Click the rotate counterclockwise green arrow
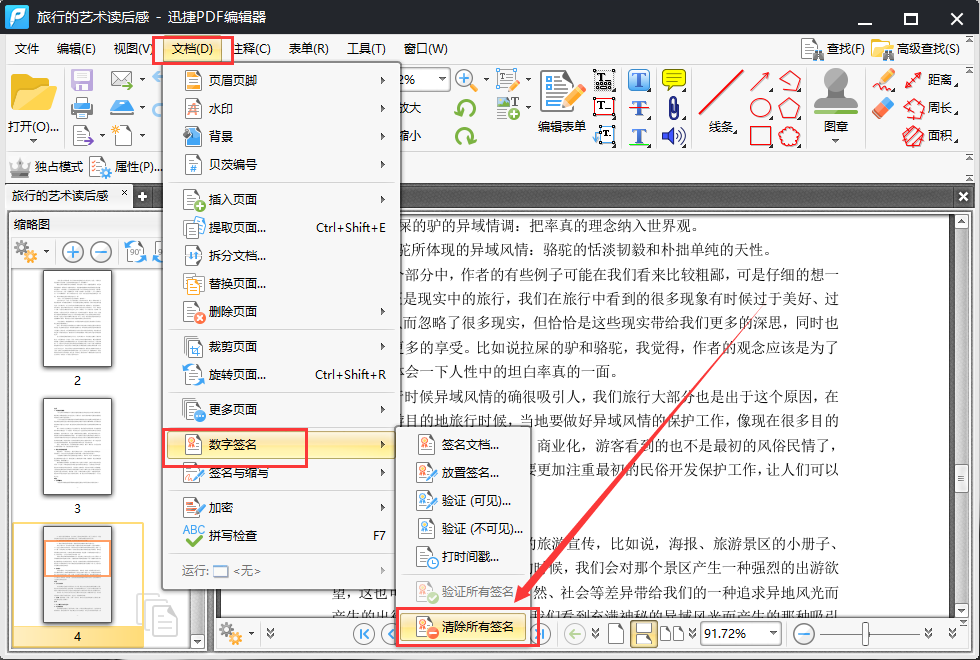 [465, 108]
